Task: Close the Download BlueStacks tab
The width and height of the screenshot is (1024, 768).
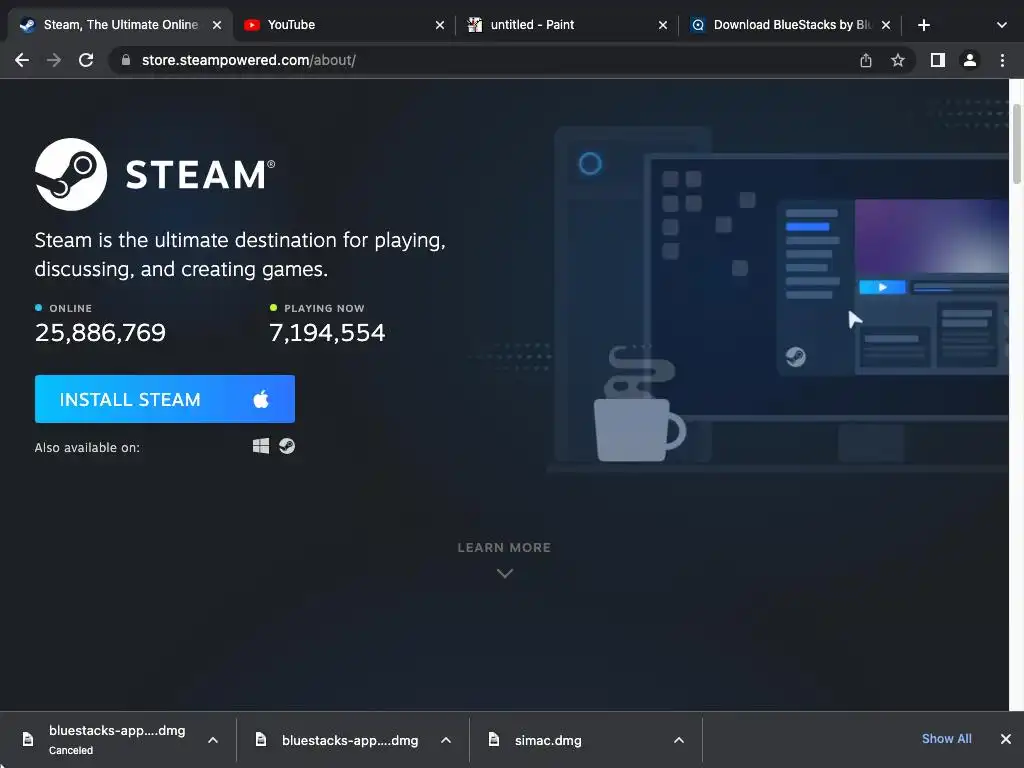Action: point(886,25)
